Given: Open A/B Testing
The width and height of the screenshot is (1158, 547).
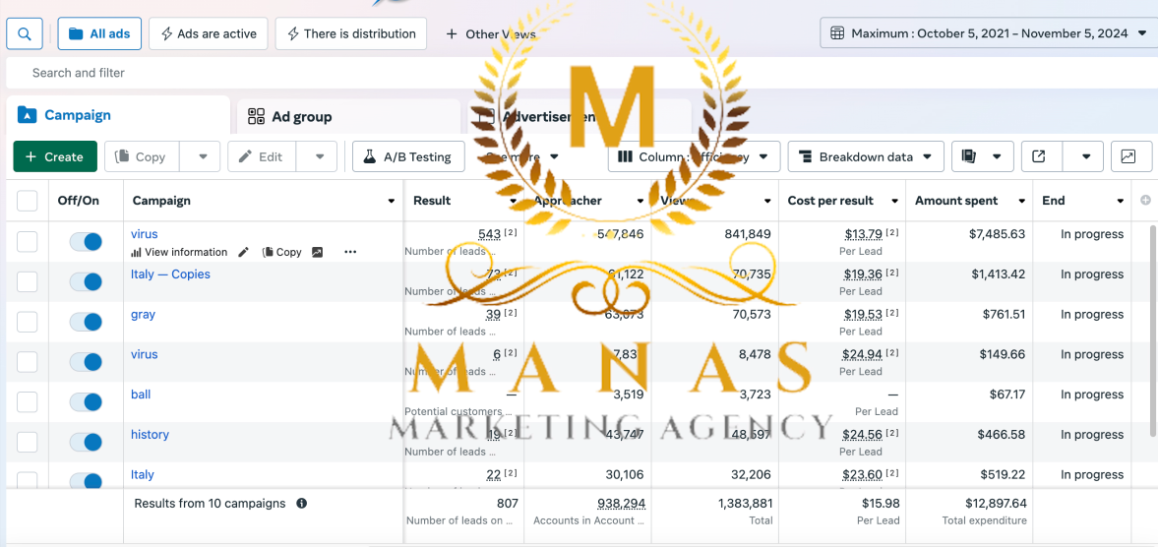Looking at the screenshot, I should (408, 156).
